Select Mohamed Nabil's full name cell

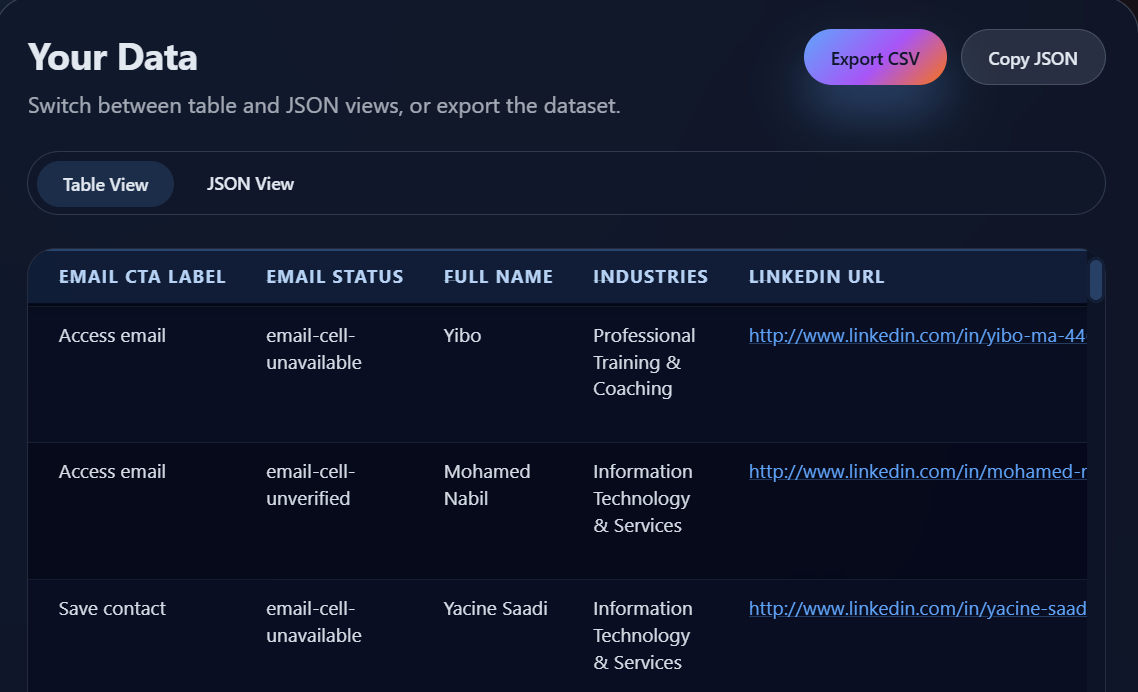[486, 484]
